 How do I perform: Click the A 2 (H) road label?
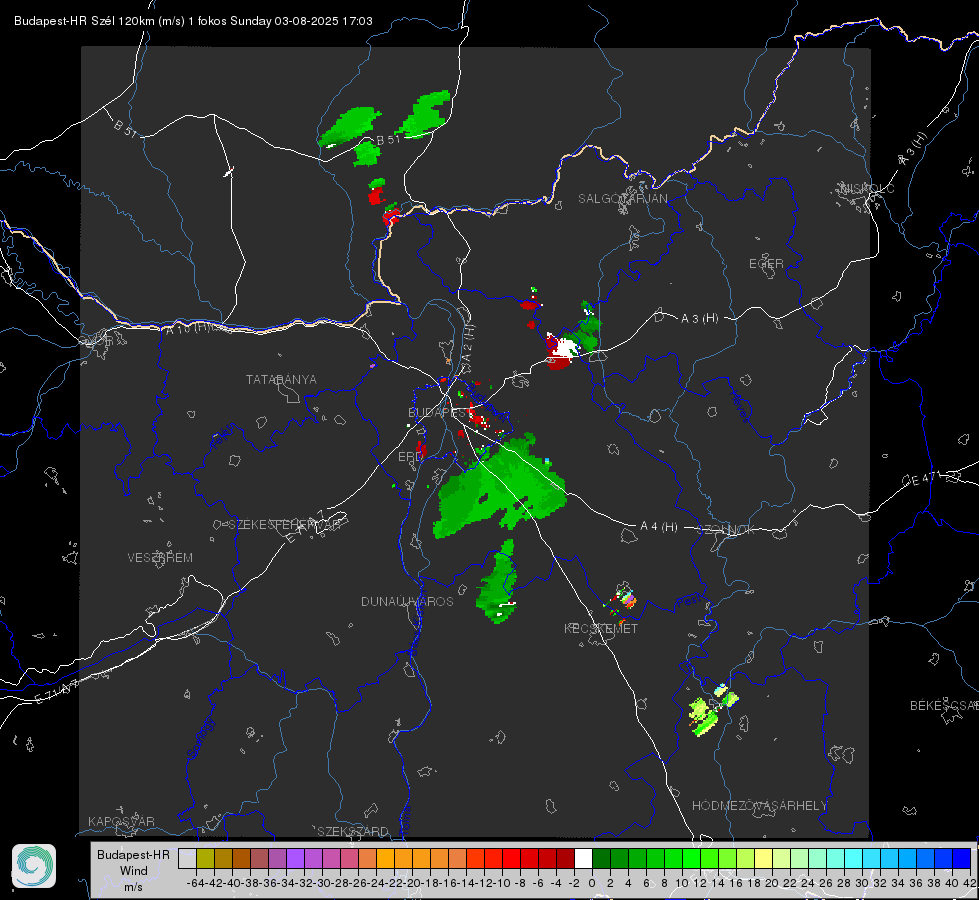click(x=468, y=342)
